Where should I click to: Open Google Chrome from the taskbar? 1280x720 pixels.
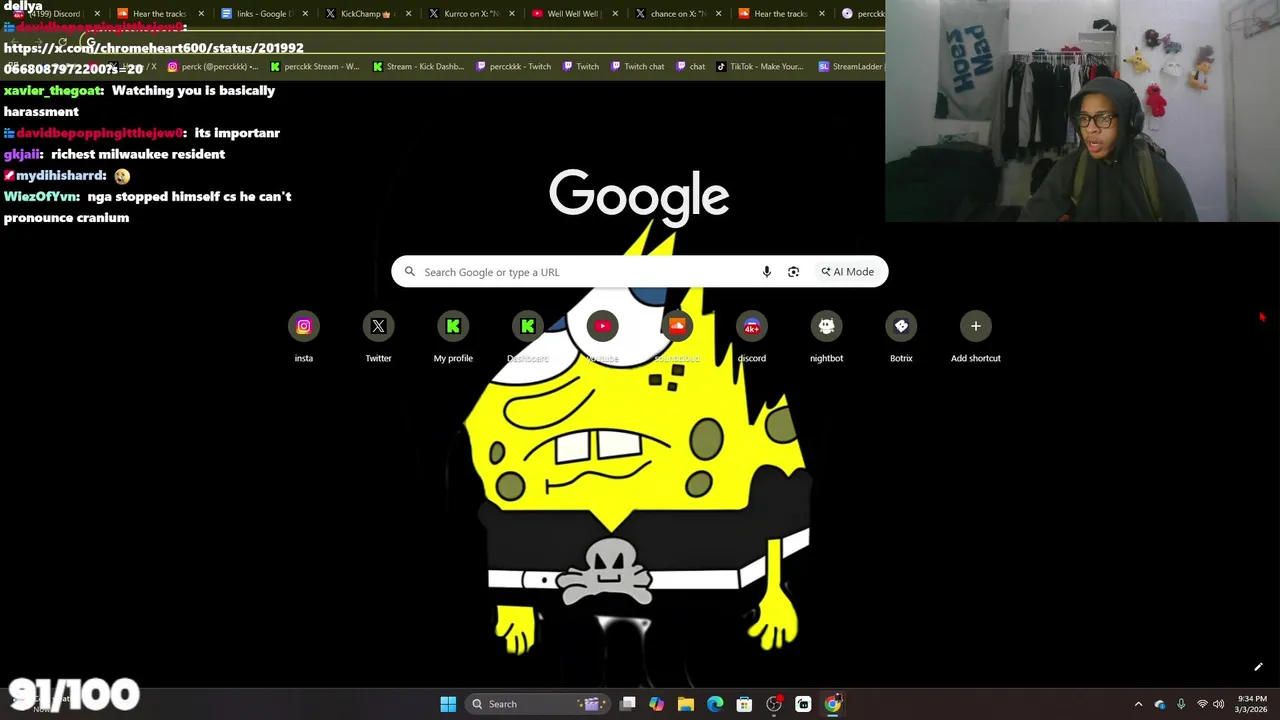point(832,704)
